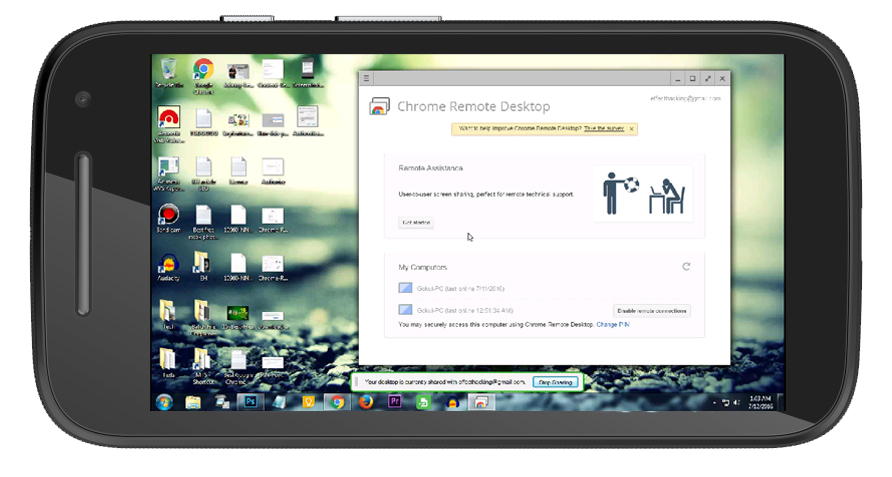Click the Get started button under Remote Assistance
Image resolution: width=892 pixels, height=477 pixels.
416,223
